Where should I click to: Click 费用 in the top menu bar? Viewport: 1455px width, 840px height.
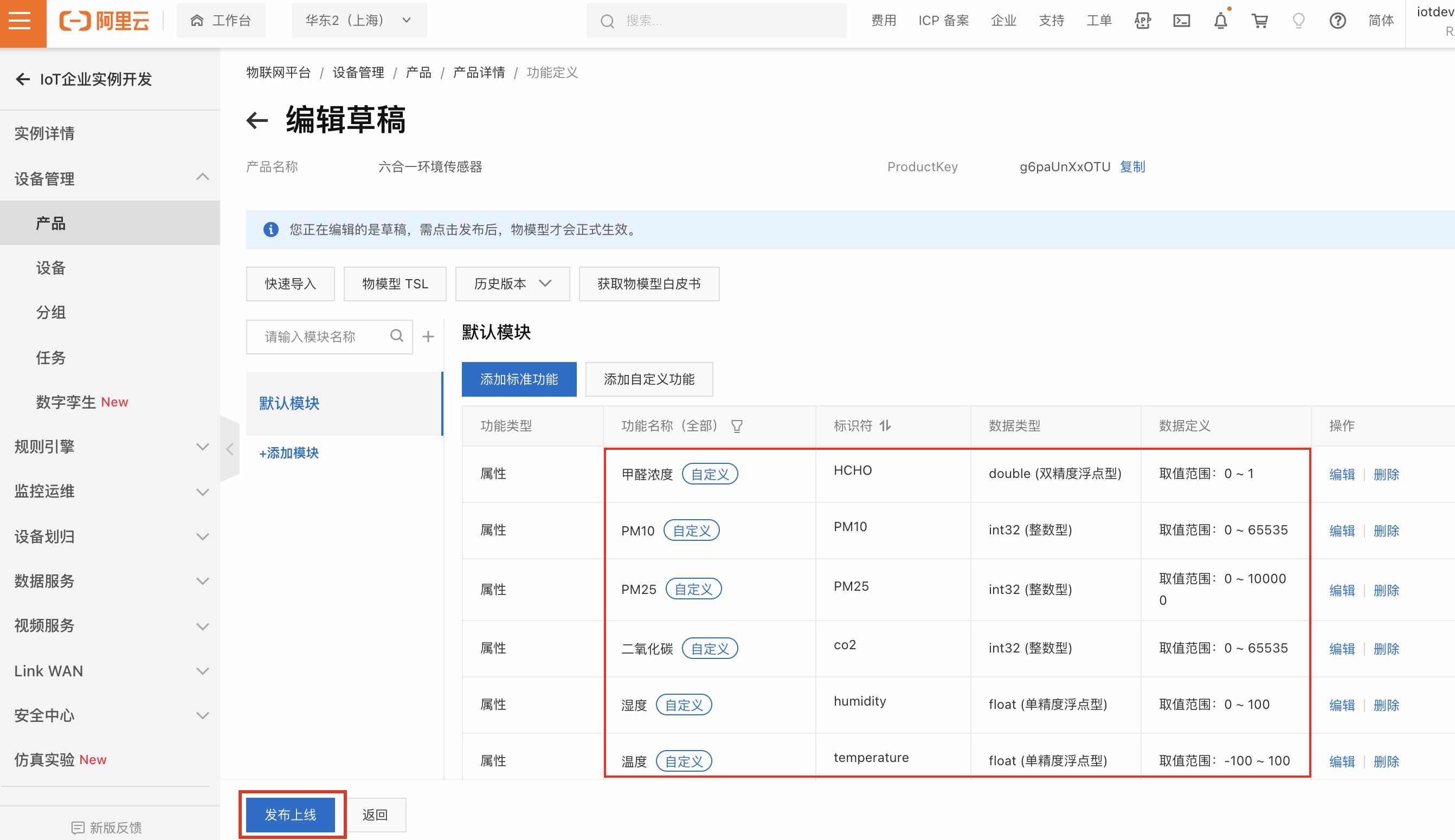click(x=883, y=21)
